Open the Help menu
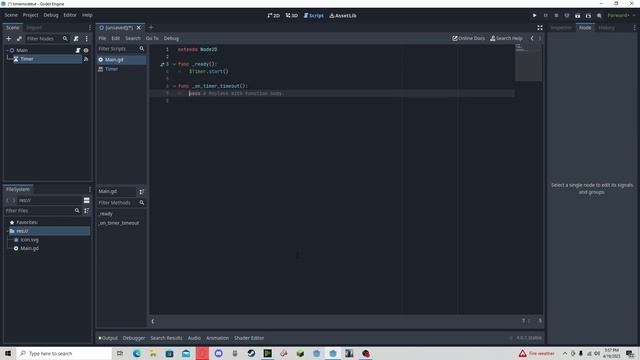Screen dimensions: 640x360 pyautogui.click(x=87, y=15)
